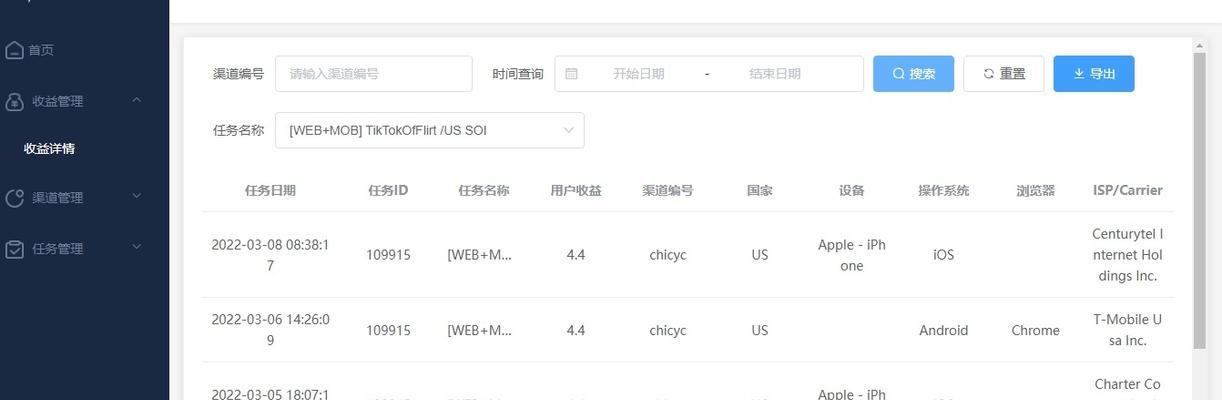Select the 2022-03-06 14:26:09 date cell
Screen dimensions: 1222x400
click(270, 330)
